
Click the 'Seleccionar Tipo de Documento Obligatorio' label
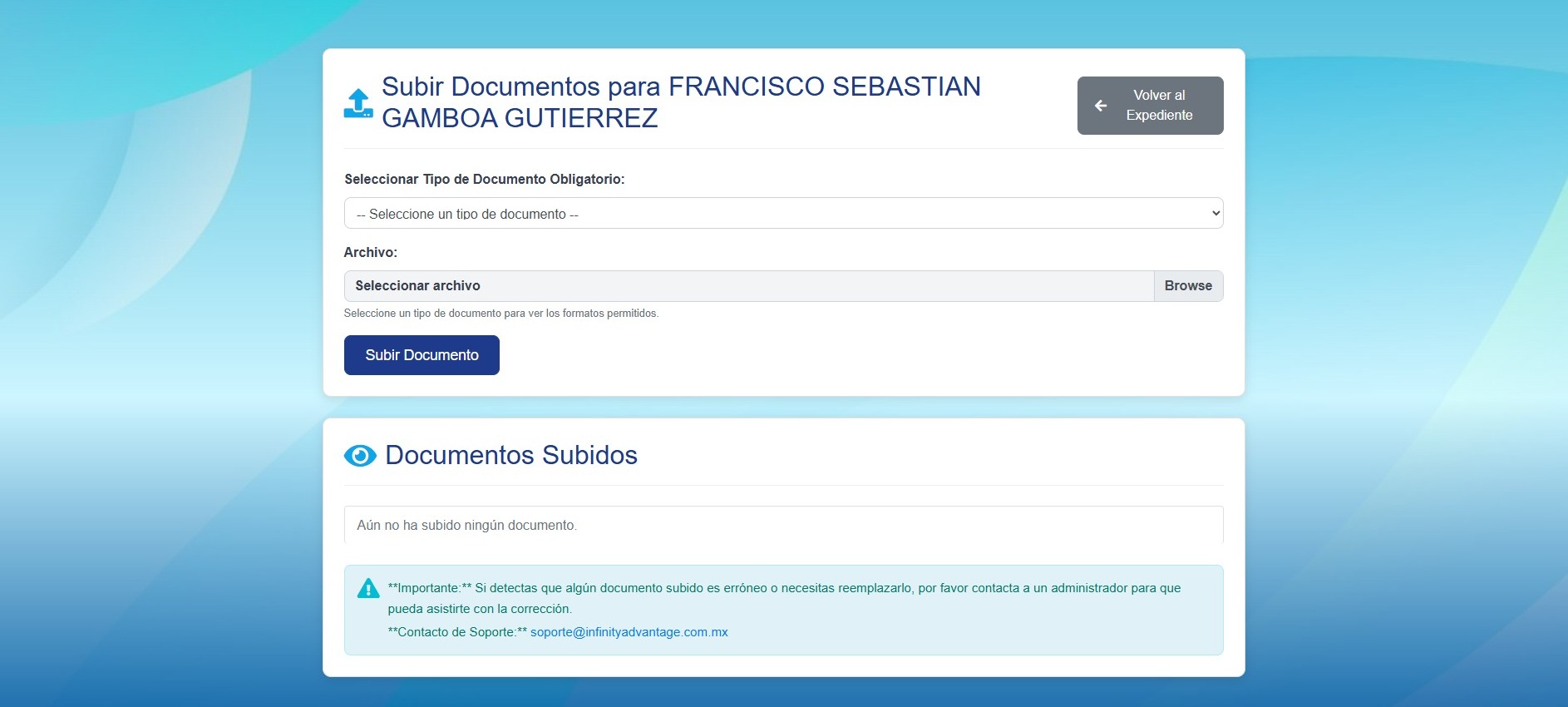[484, 180]
